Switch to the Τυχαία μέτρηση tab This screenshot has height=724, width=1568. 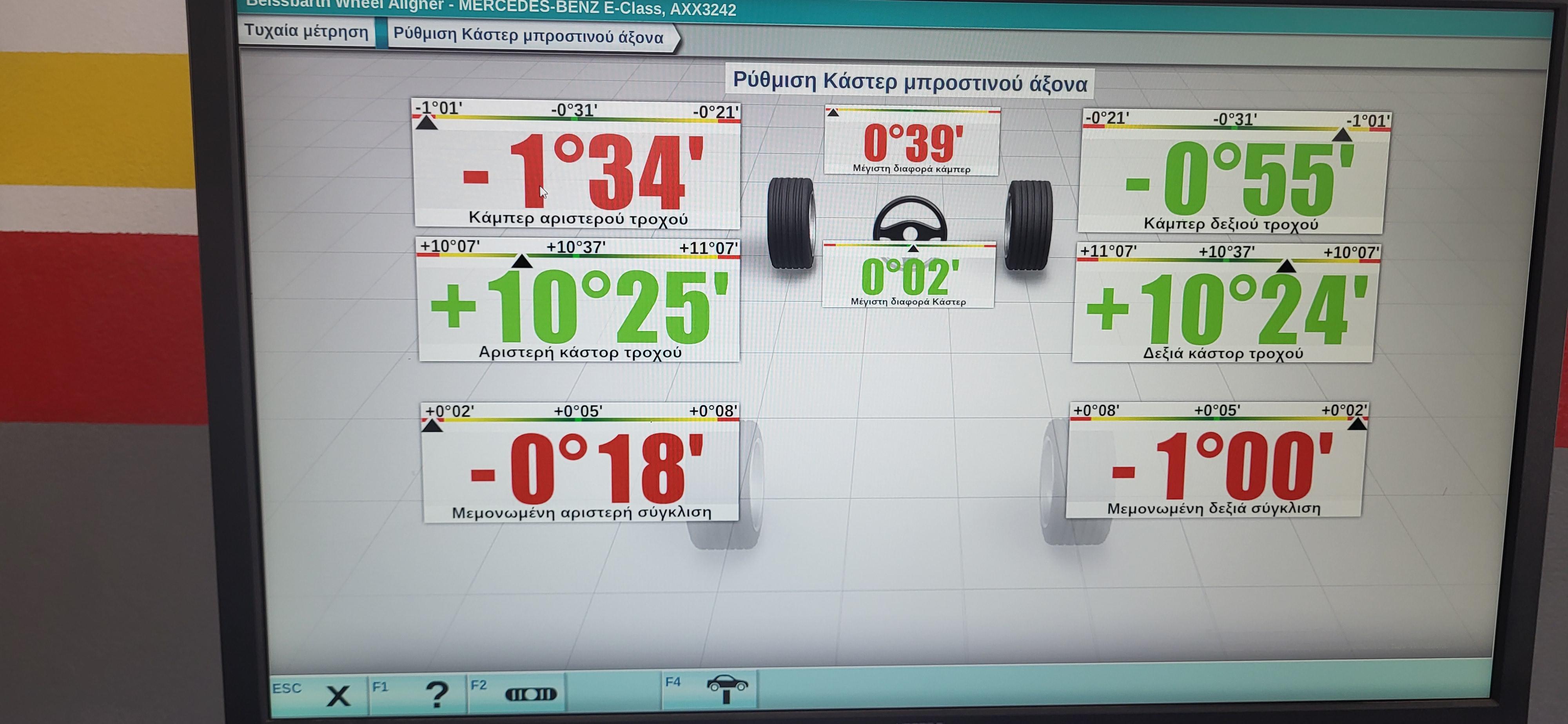coord(306,31)
